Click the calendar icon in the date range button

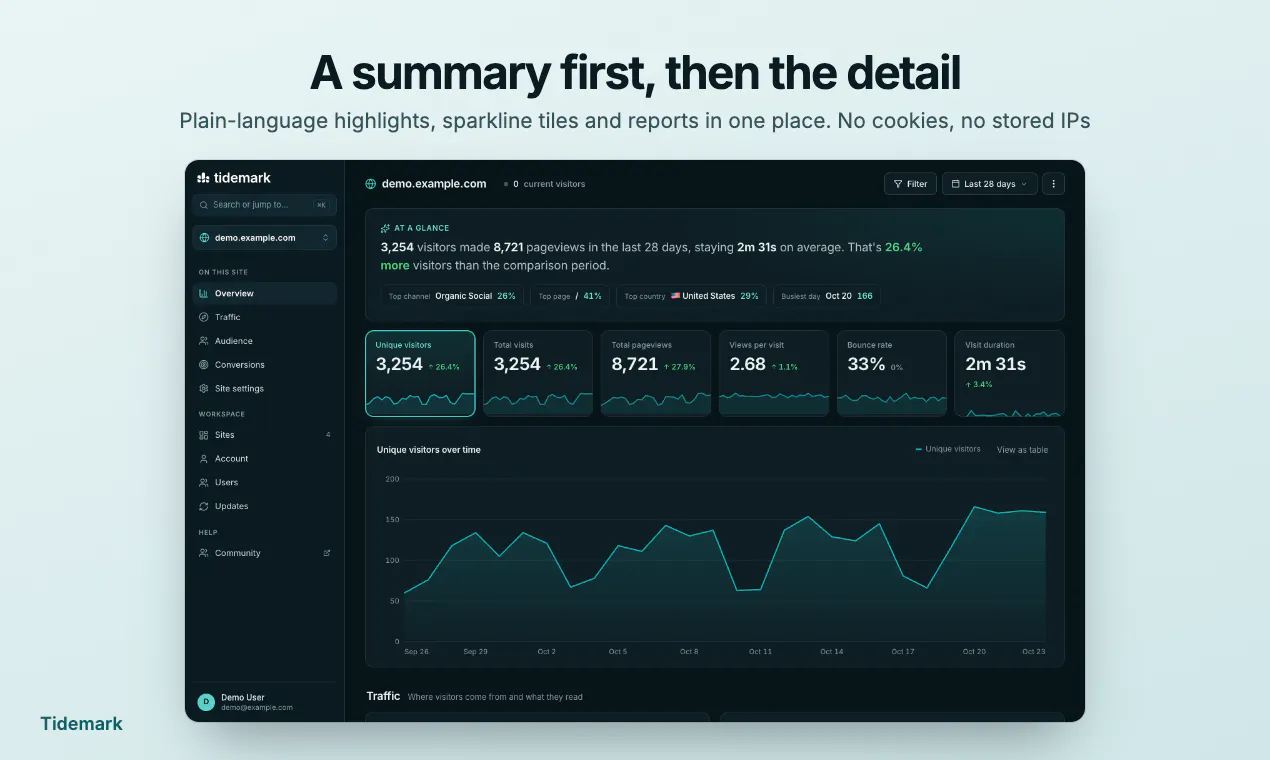[955, 184]
